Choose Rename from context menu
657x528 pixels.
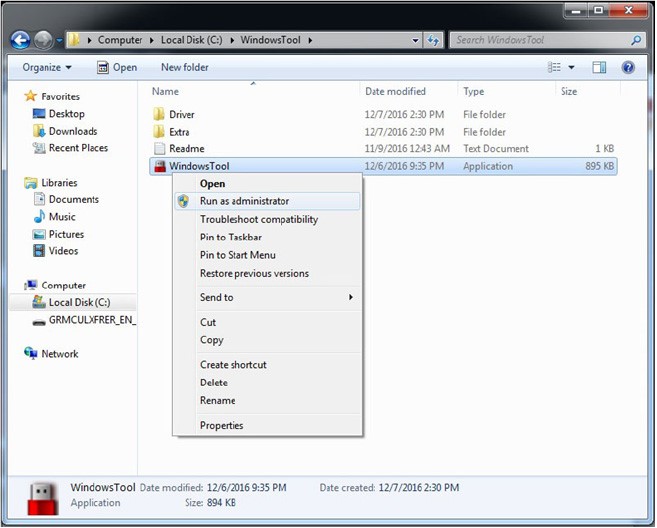click(267, 401)
